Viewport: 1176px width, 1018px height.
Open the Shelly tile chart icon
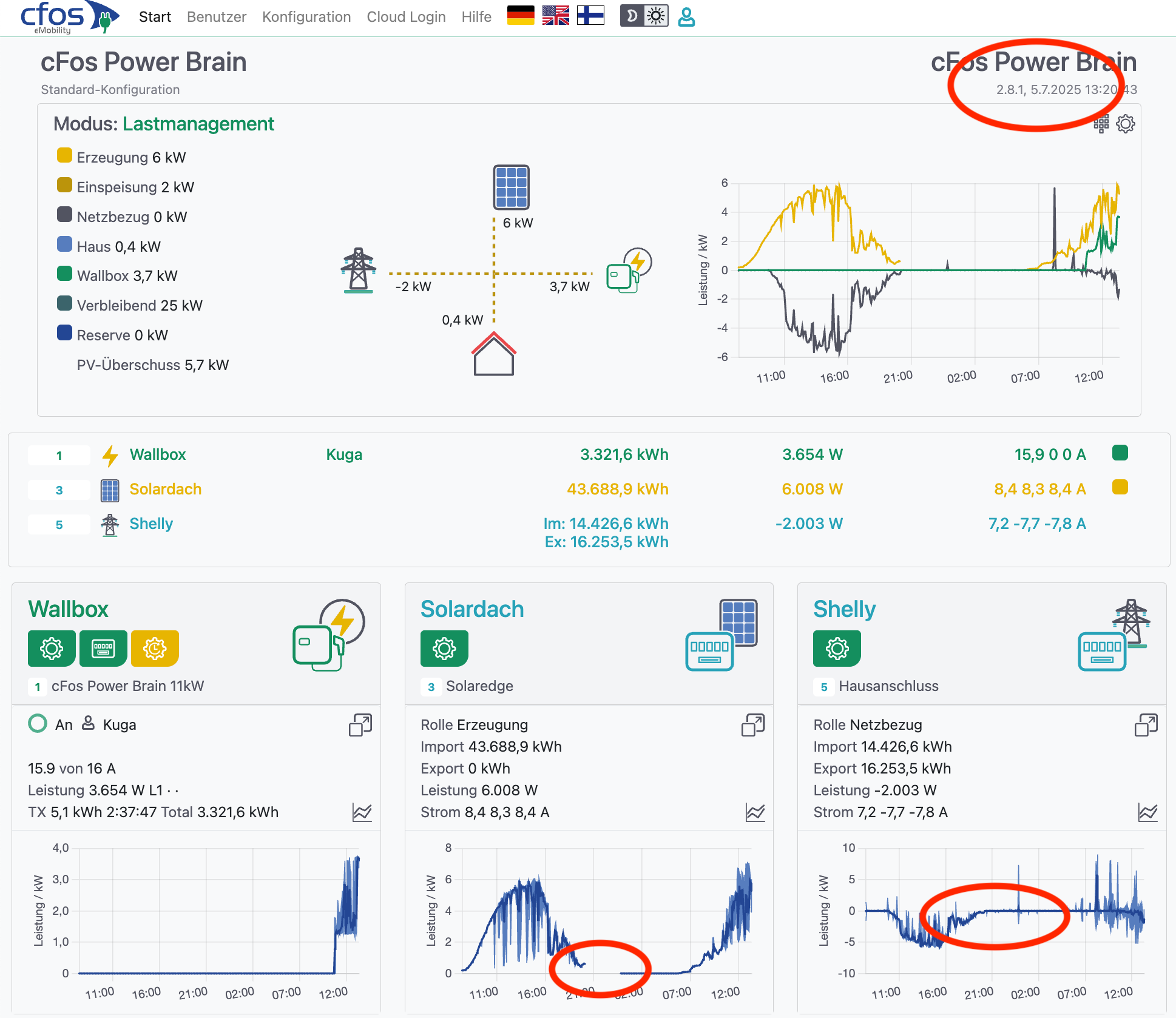pos(1148,812)
